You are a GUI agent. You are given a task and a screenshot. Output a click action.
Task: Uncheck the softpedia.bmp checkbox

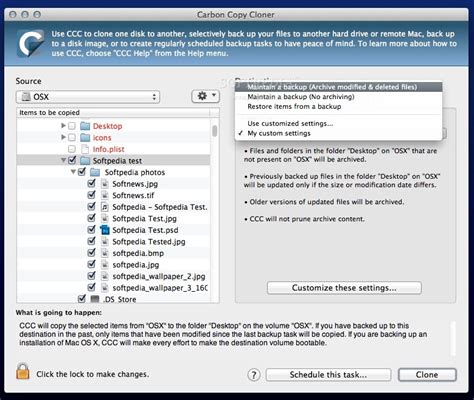point(91,253)
